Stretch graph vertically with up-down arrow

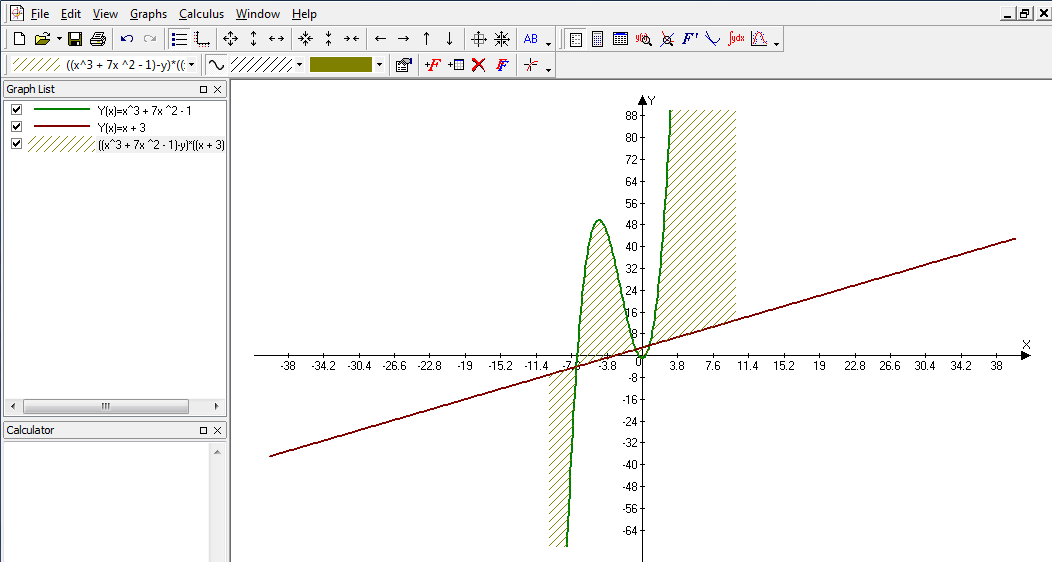coord(254,39)
